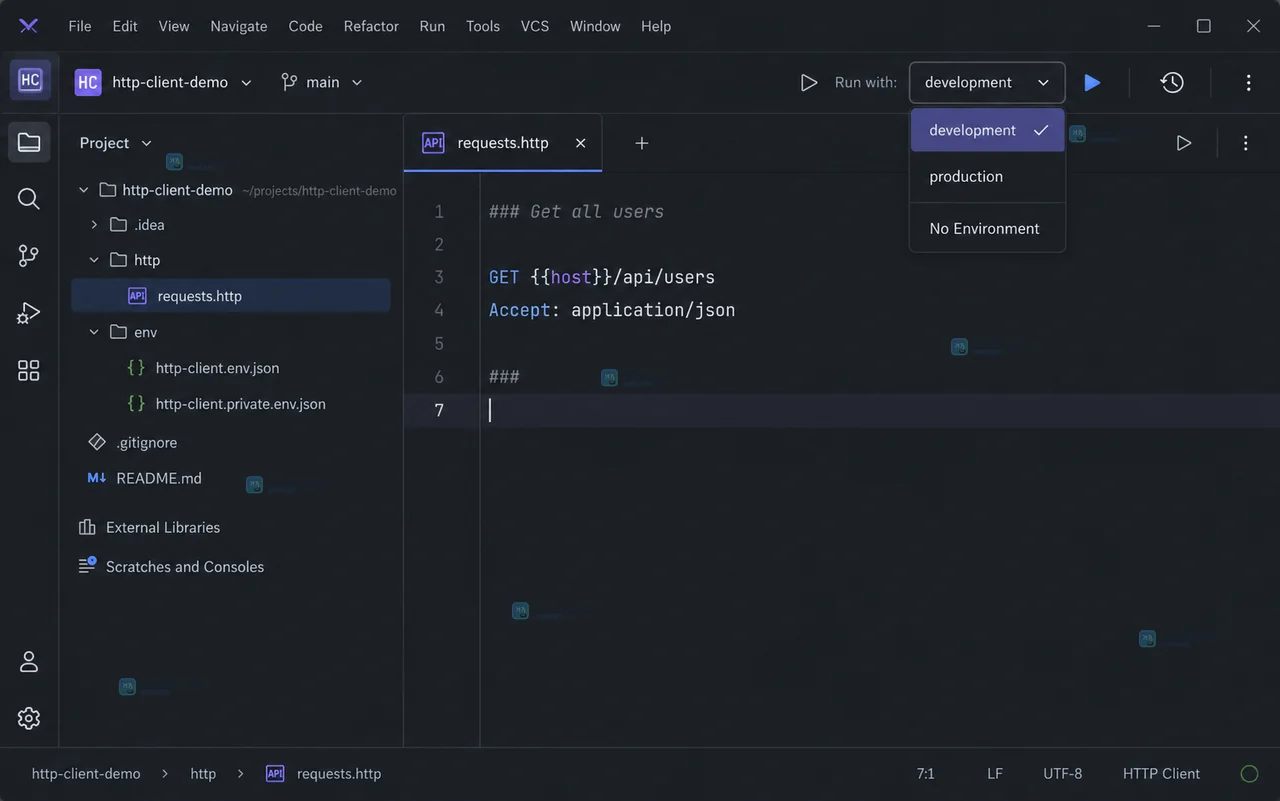The width and height of the screenshot is (1280, 801).
Task: Open the Navigate menu
Action: click(239, 26)
